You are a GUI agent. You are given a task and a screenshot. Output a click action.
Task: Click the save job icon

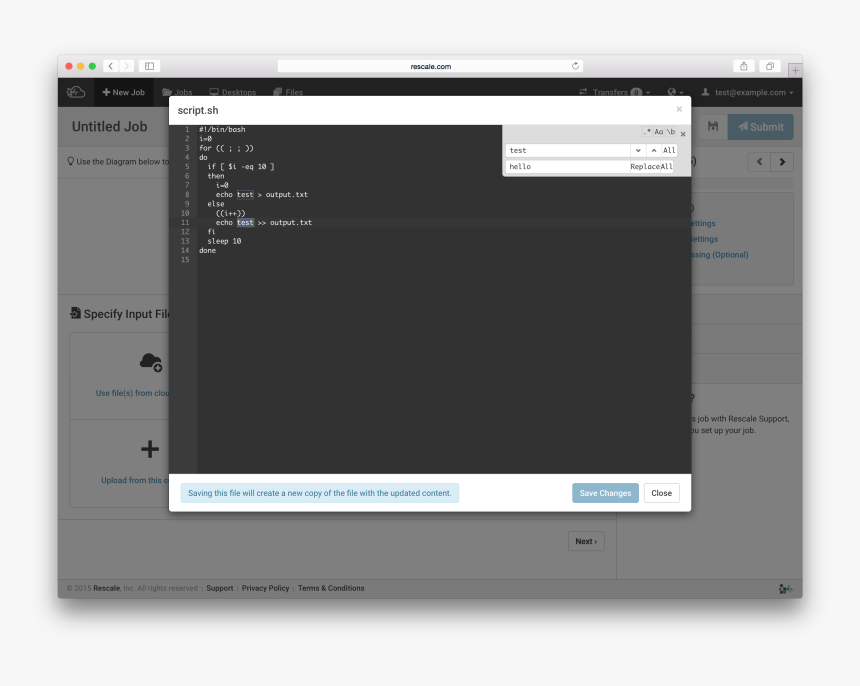pos(712,127)
